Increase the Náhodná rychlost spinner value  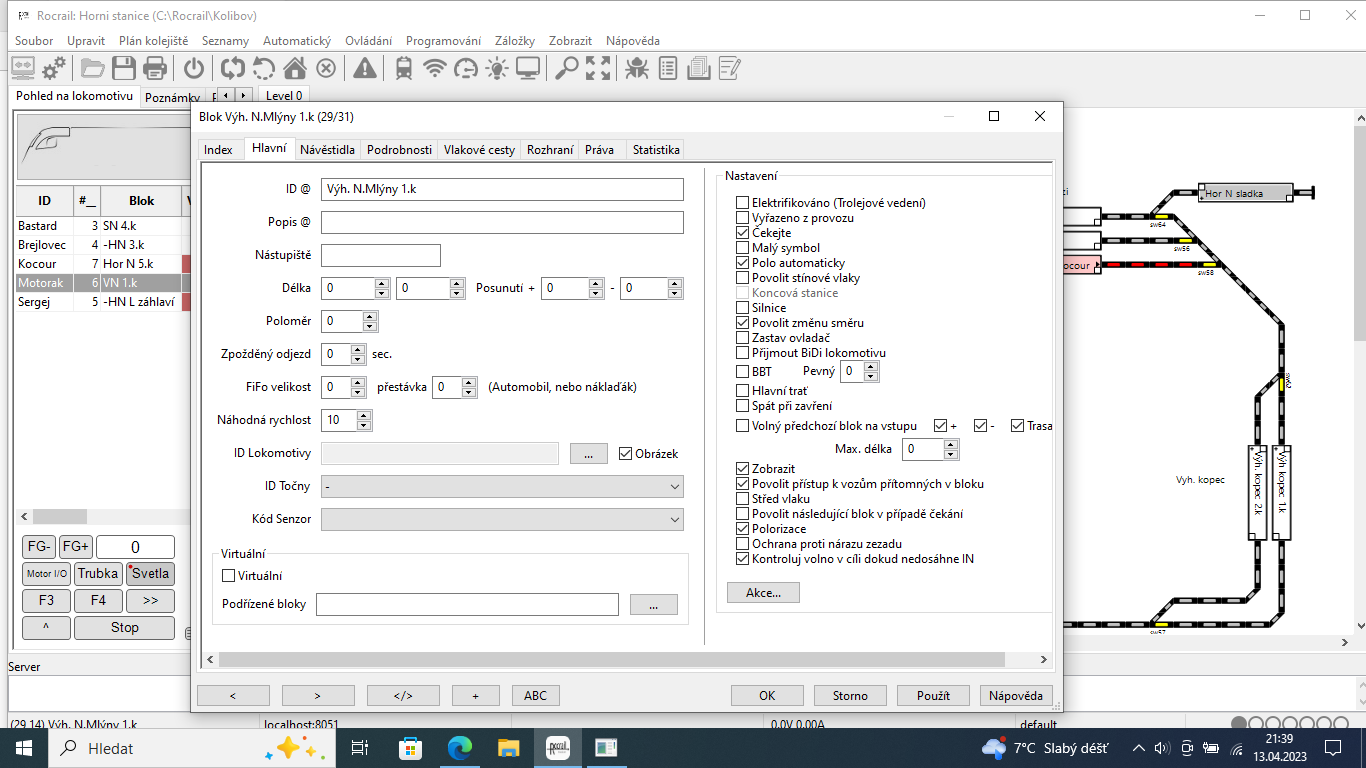pos(365,415)
